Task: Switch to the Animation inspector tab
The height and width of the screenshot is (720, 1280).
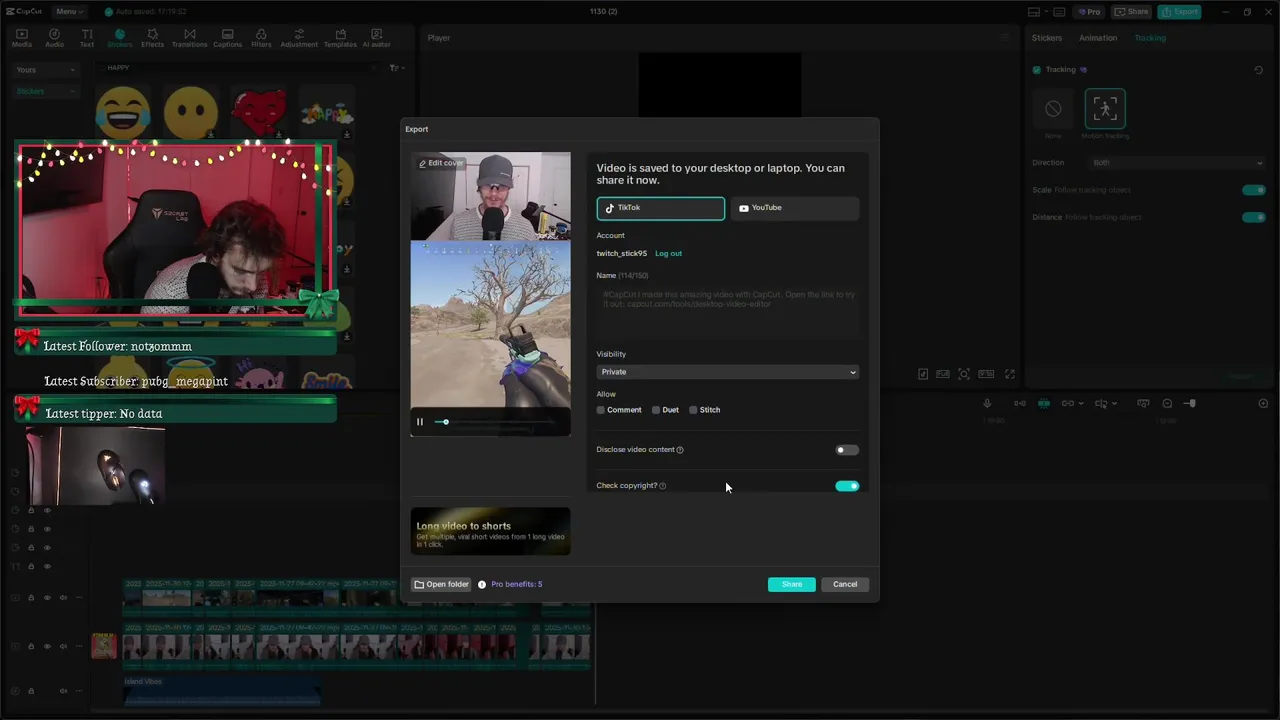Action: point(1098,38)
